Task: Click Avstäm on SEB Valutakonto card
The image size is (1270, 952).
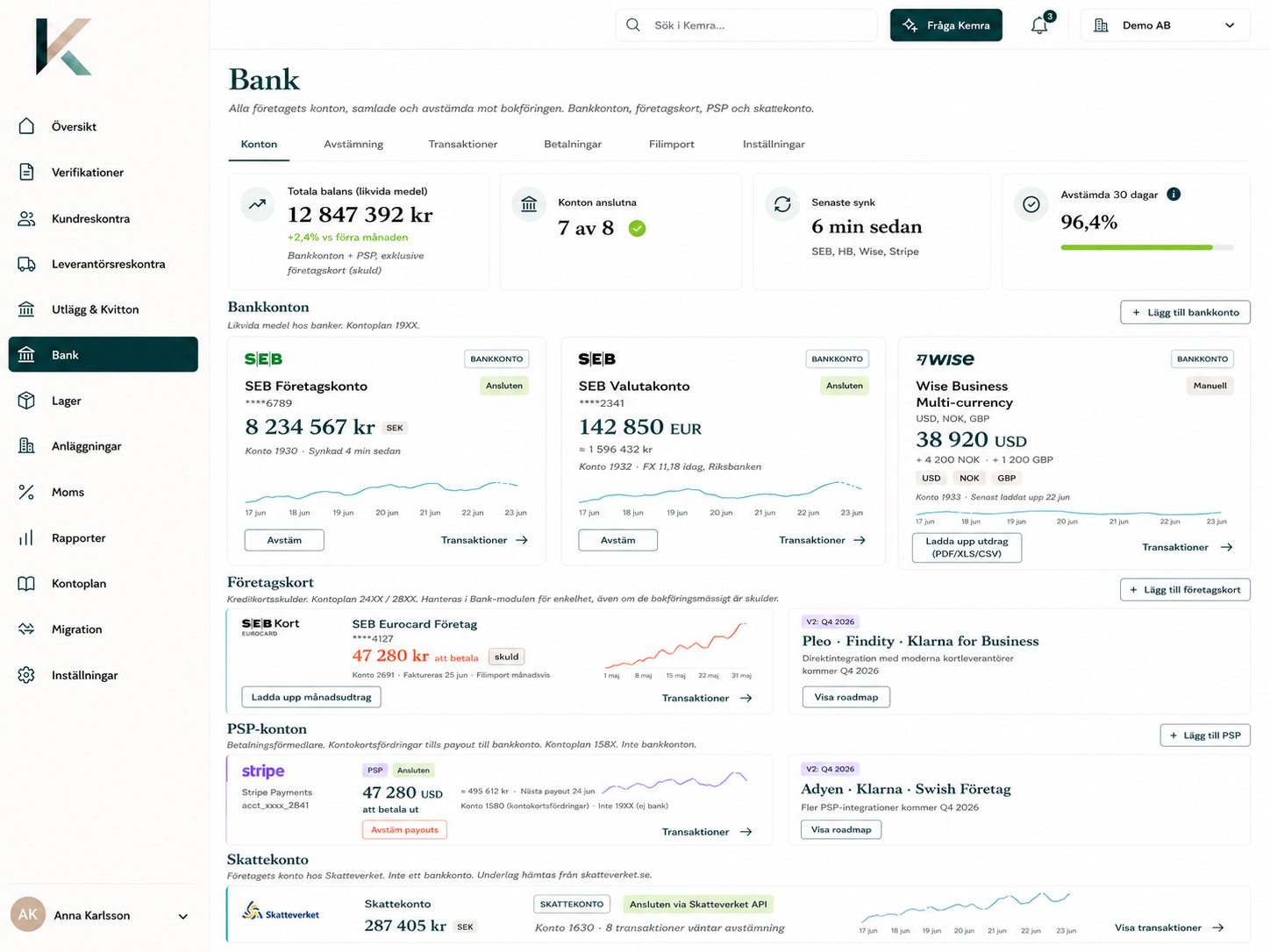Action: tap(617, 540)
